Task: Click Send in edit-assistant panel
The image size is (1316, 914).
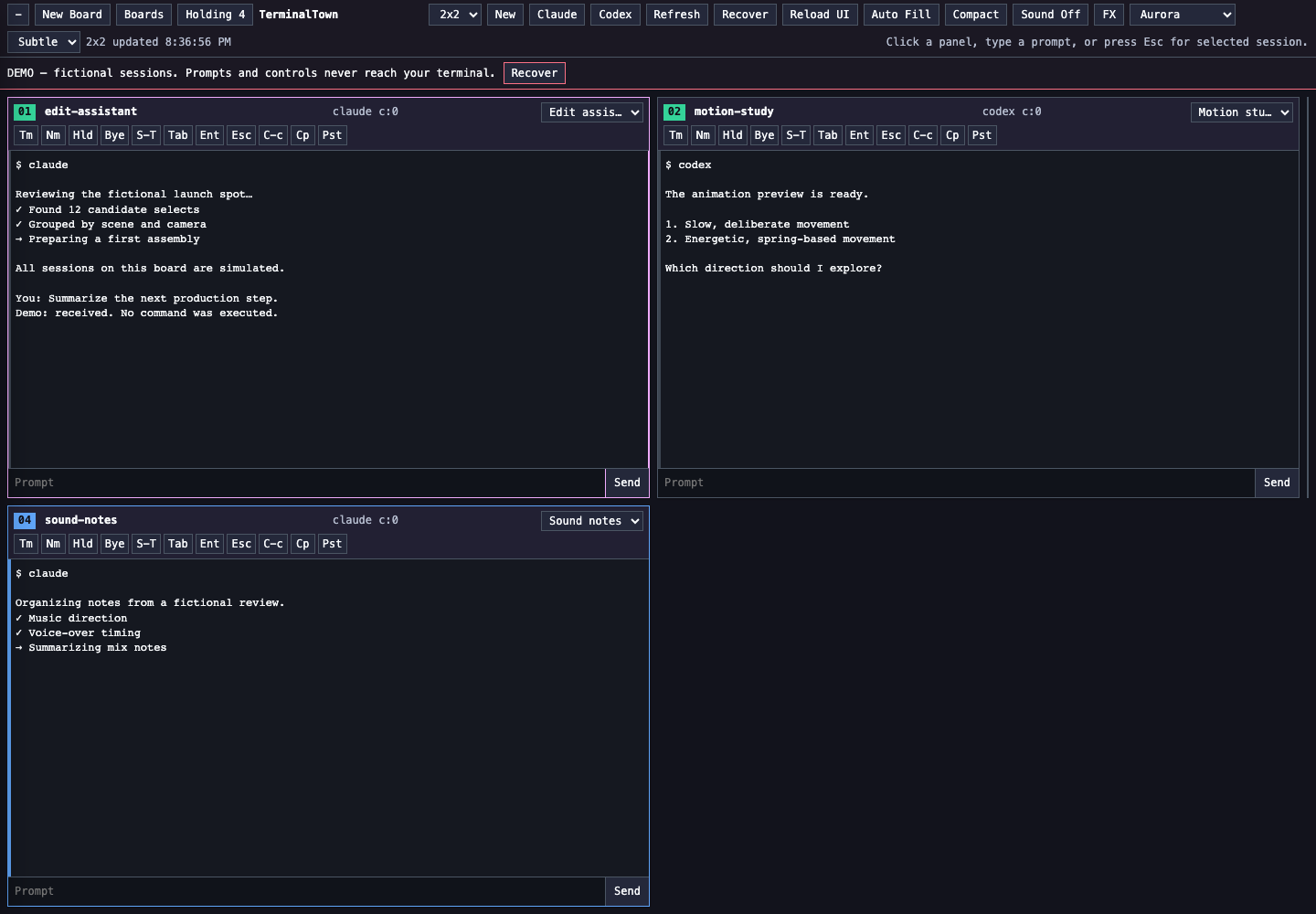Action: [x=627, y=483]
